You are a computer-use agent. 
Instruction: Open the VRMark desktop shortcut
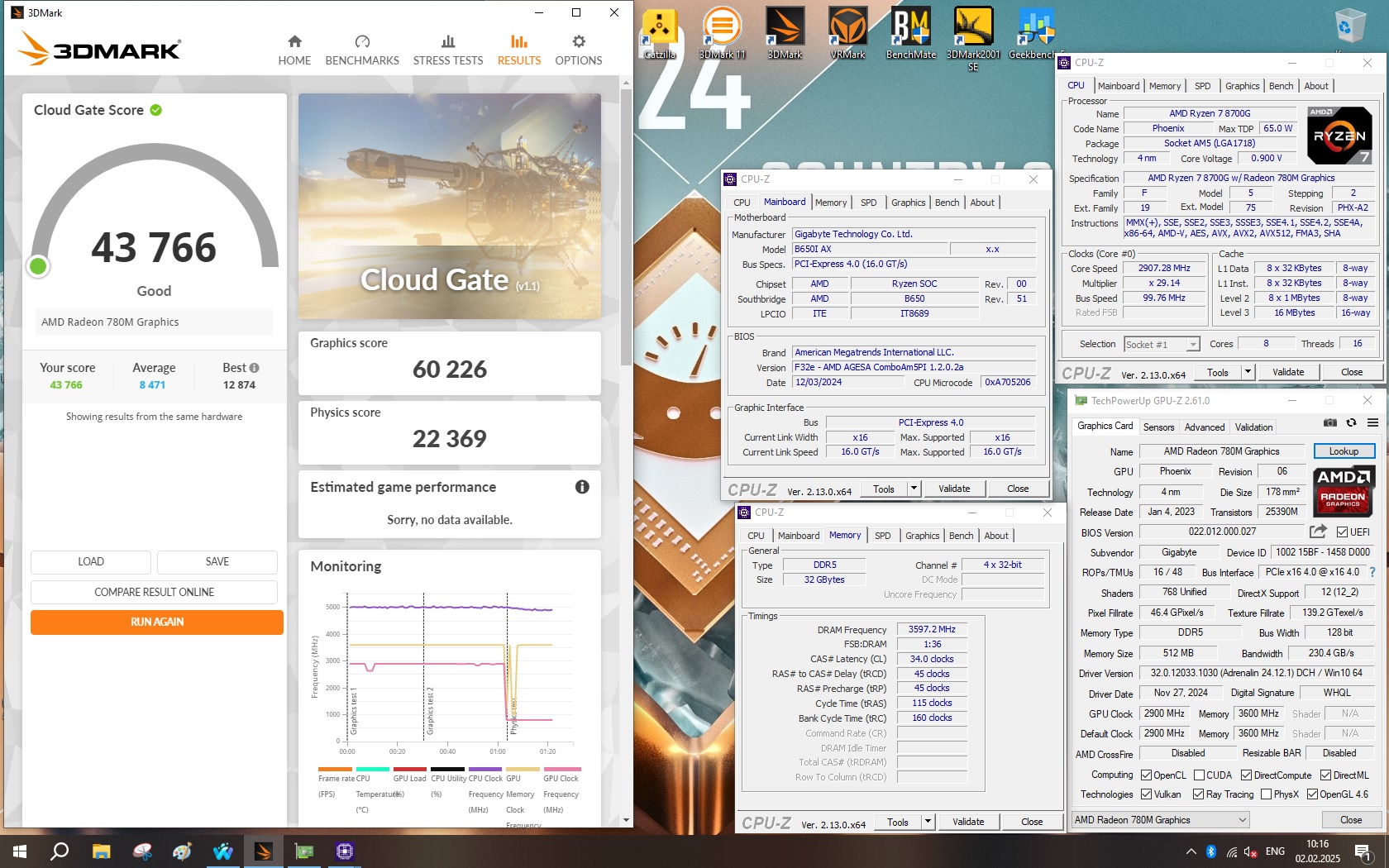[847, 33]
